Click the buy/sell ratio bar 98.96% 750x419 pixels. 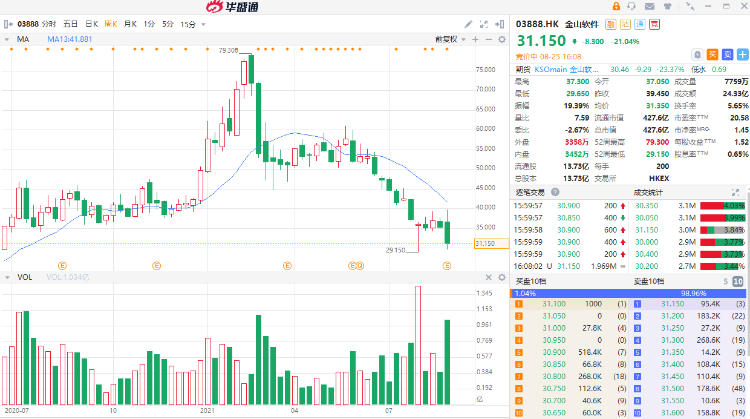pyautogui.click(x=630, y=293)
